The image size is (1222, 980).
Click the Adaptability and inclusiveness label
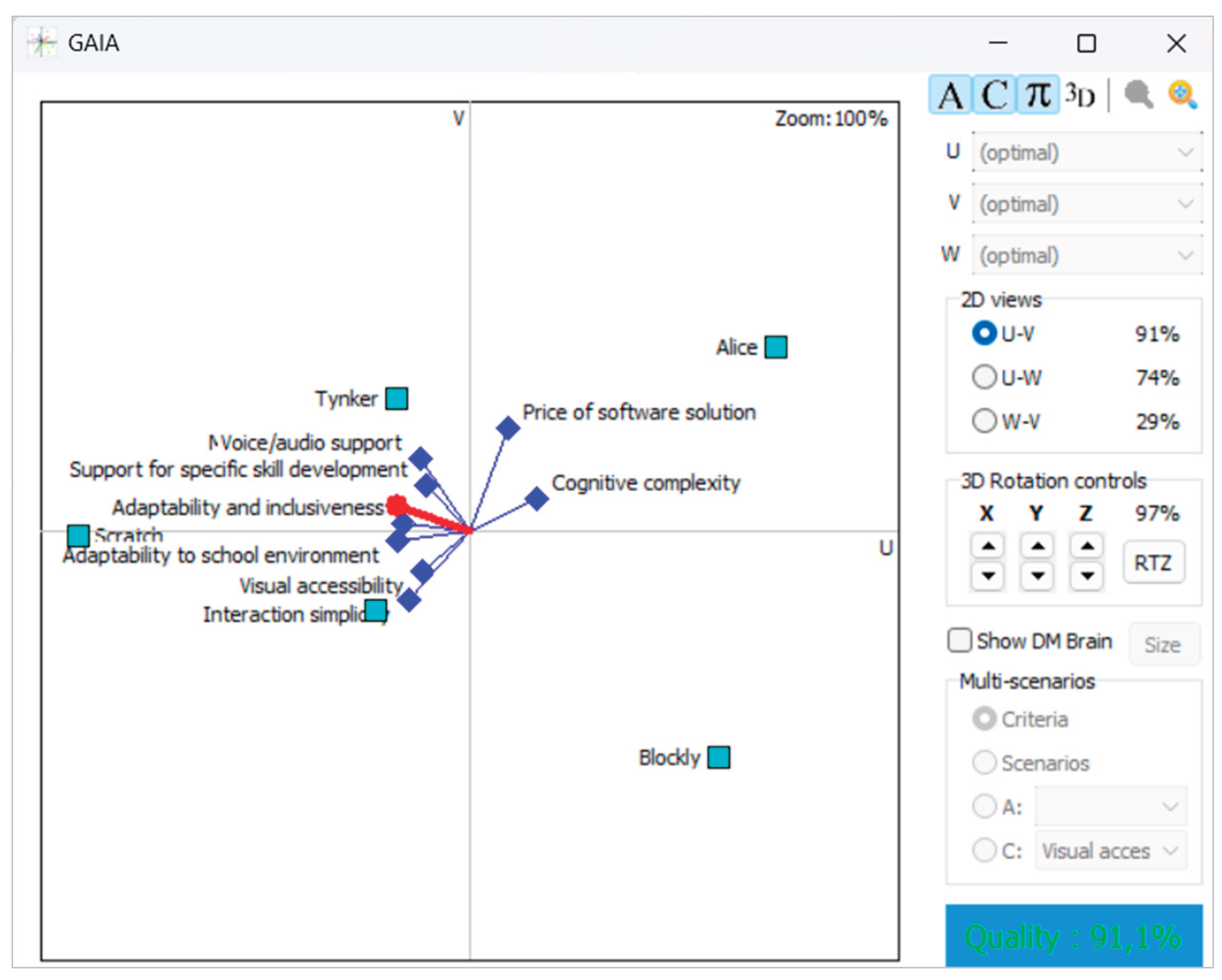[x=249, y=507]
